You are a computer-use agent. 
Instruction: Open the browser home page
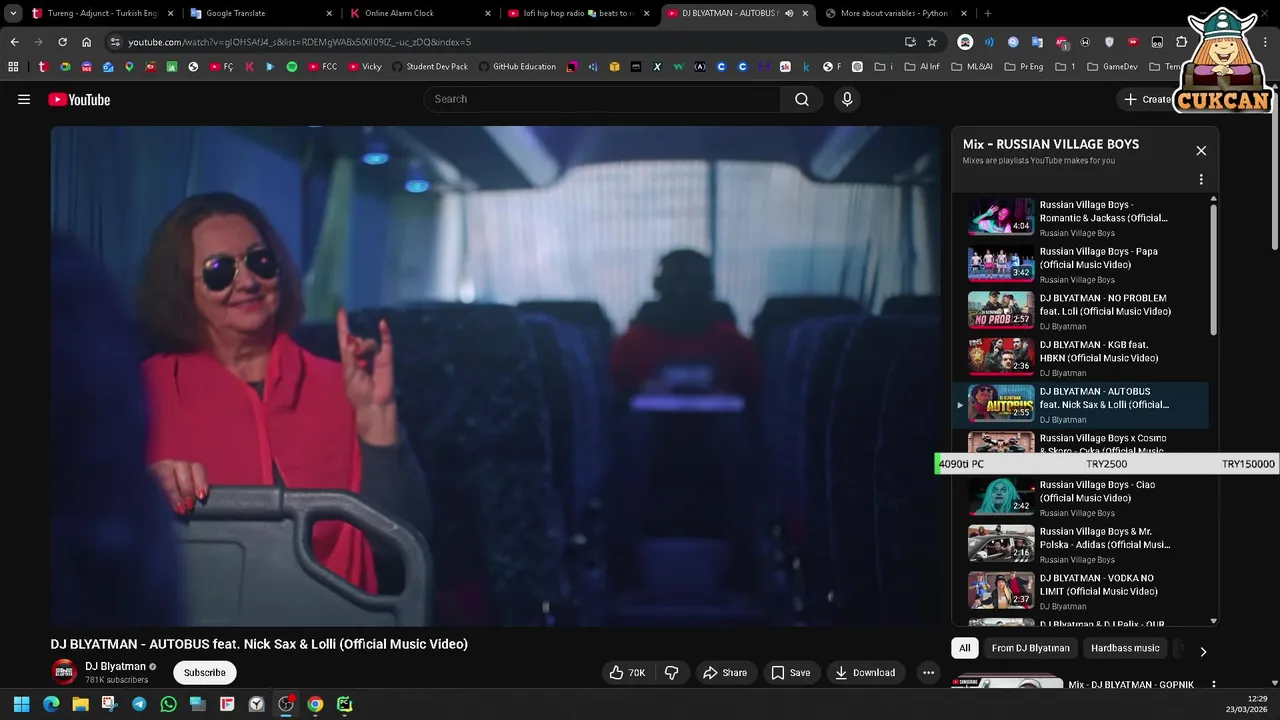[86, 42]
